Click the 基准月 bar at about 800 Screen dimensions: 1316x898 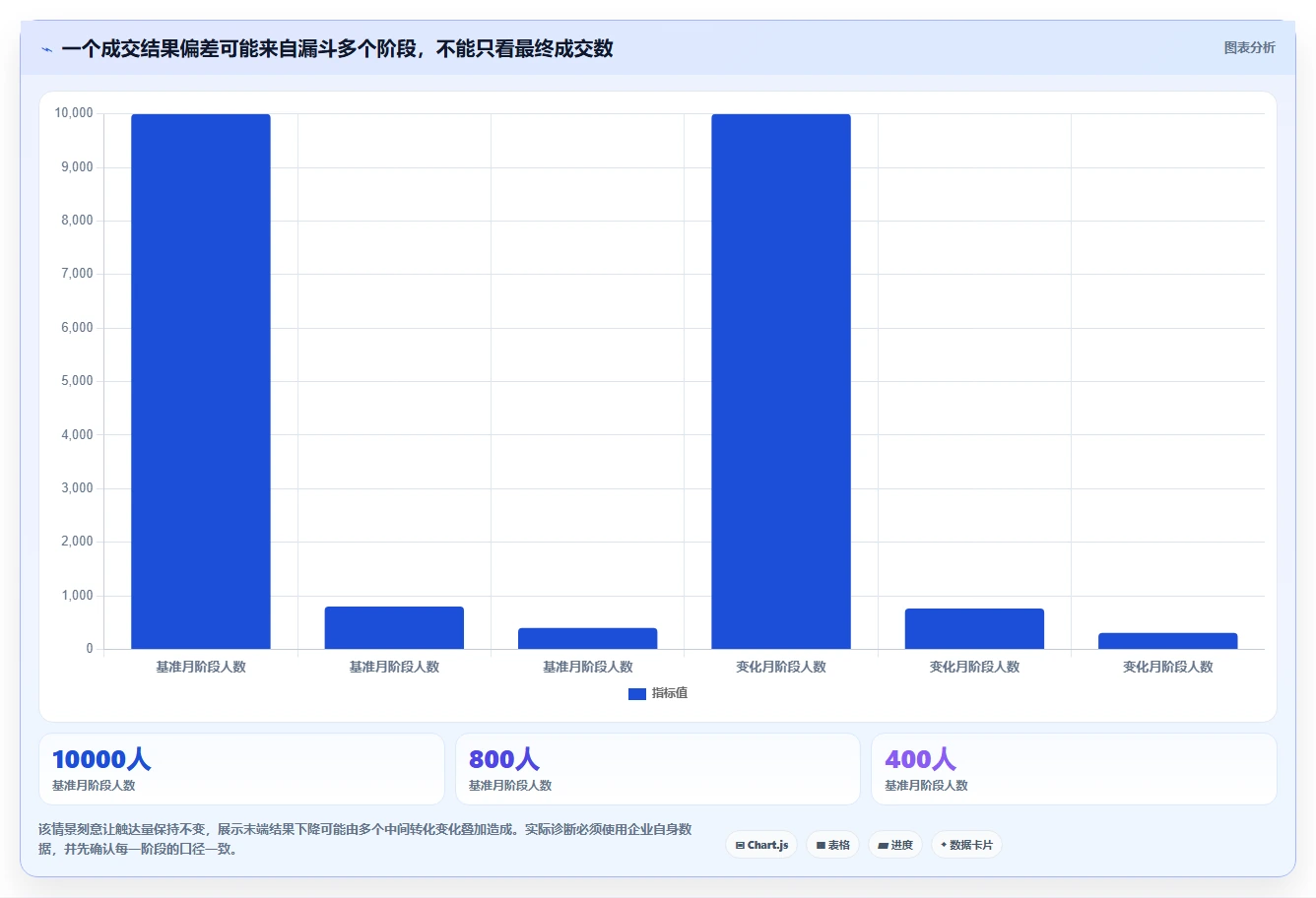(394, 627)
